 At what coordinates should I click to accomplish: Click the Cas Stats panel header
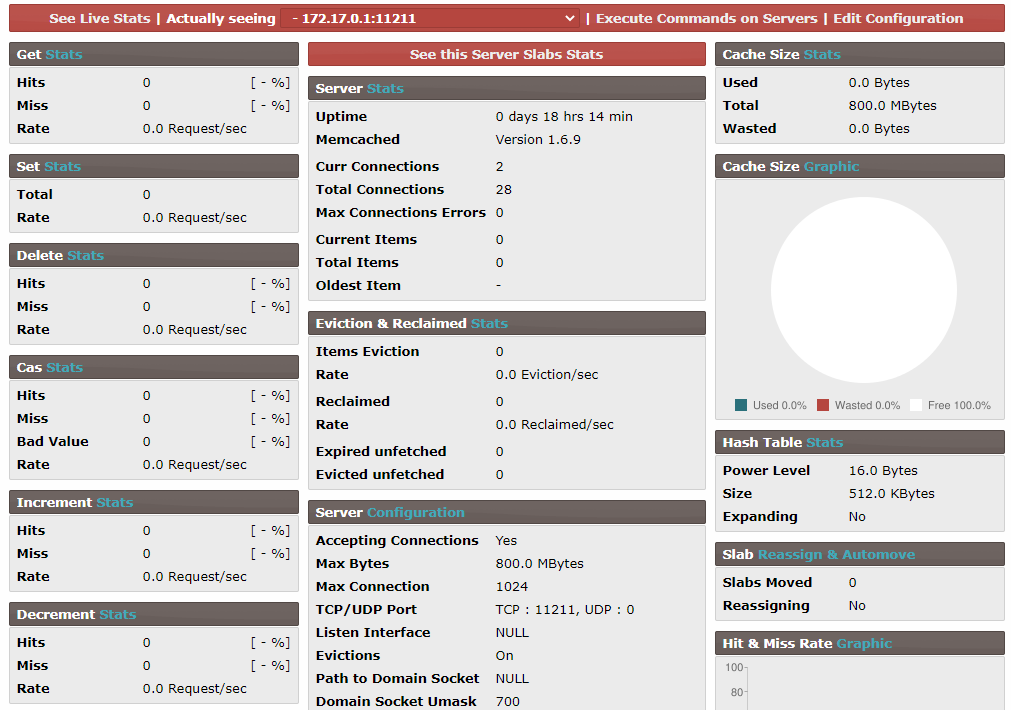(153, 367)
